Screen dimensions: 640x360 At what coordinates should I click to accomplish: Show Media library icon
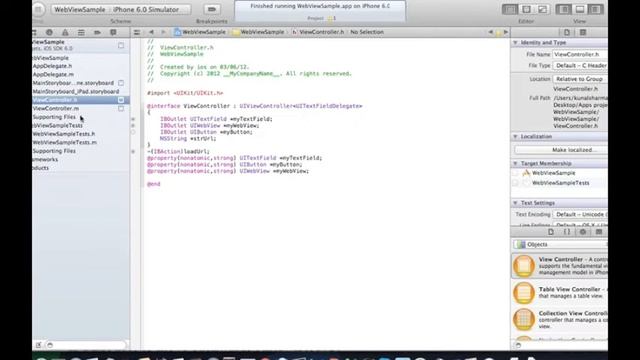click(x=599, y=232)
